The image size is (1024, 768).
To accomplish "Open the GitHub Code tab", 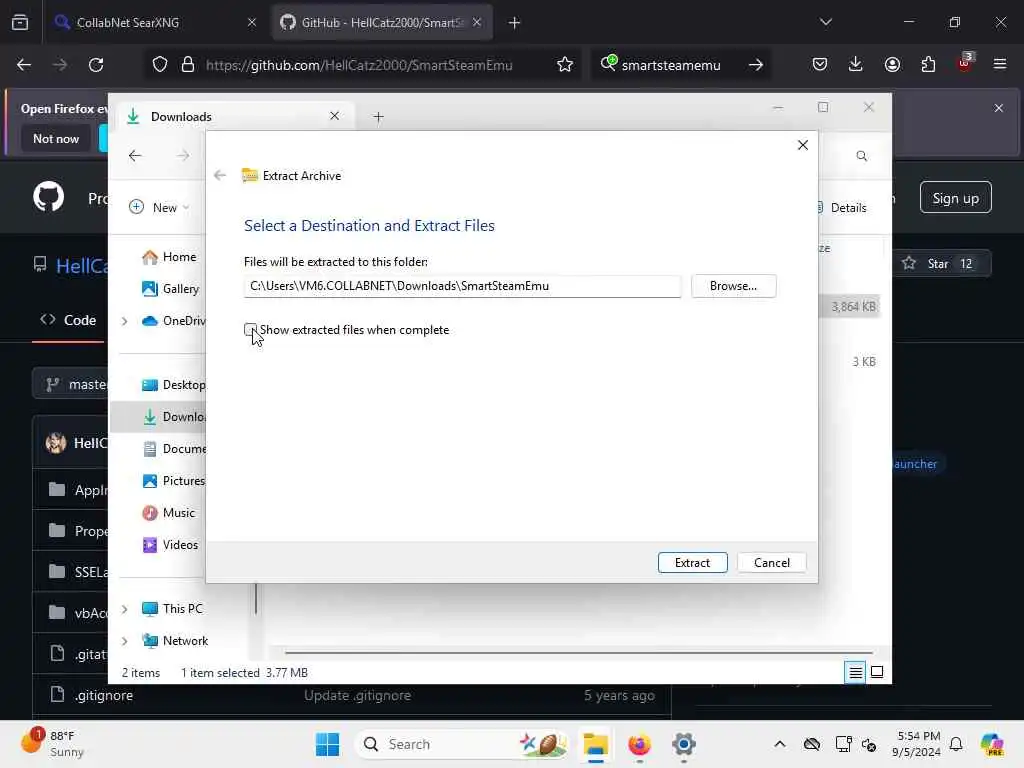I will (x=69, y=320).
